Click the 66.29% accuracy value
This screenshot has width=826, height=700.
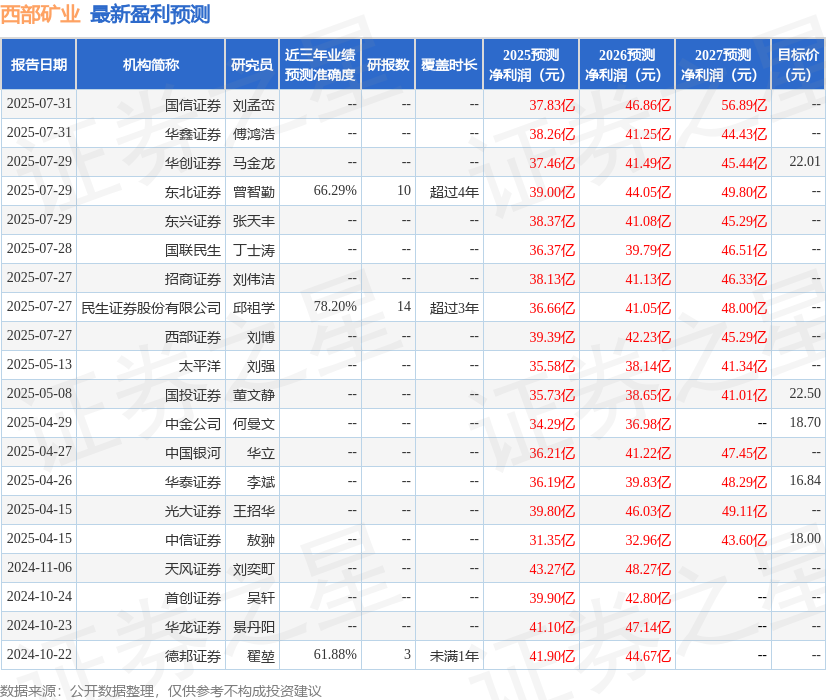coord(335,191)
